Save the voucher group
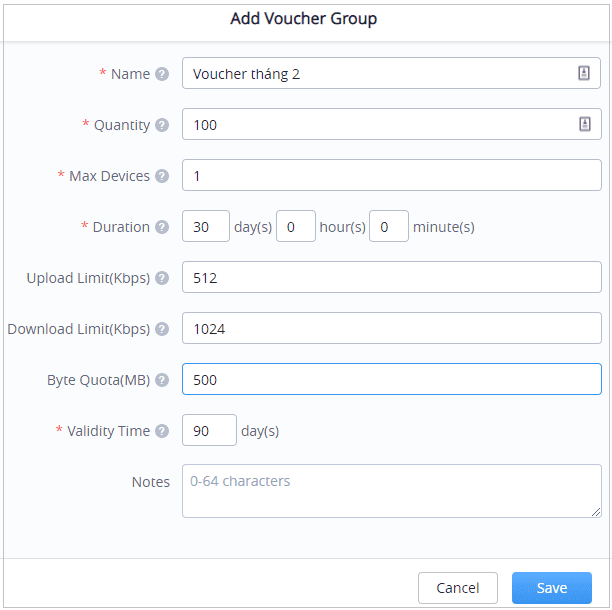Image resolution: width=612 pixels, height=610 pixels. click(x=551, y=588)
